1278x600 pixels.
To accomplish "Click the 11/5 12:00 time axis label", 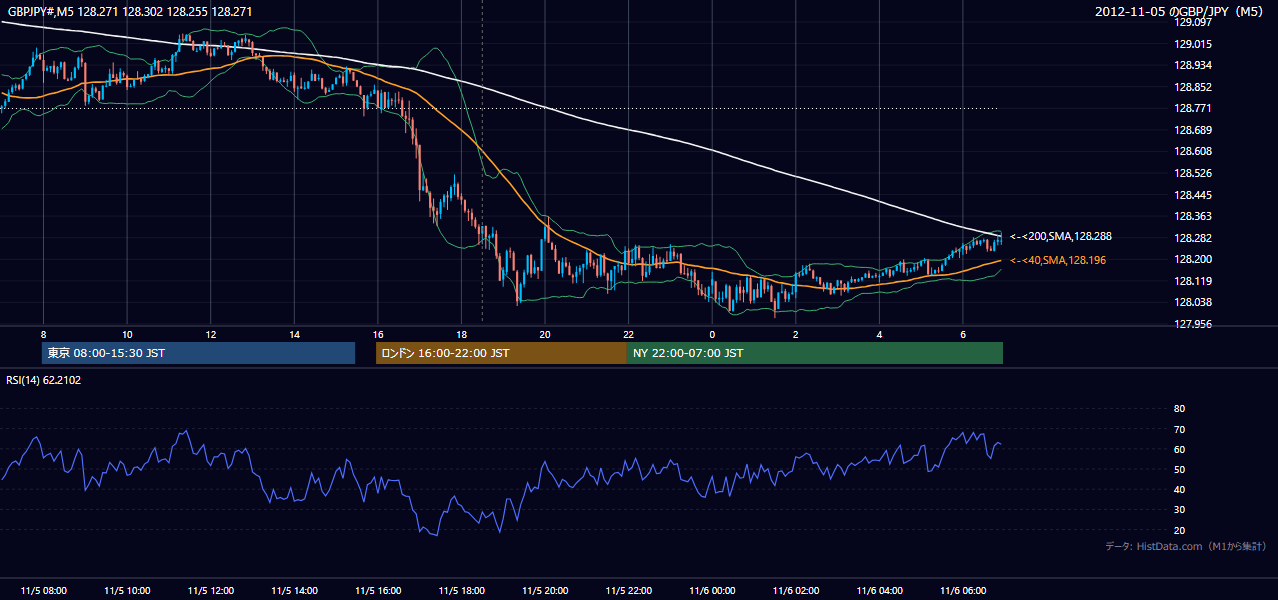I will point(210,591).
